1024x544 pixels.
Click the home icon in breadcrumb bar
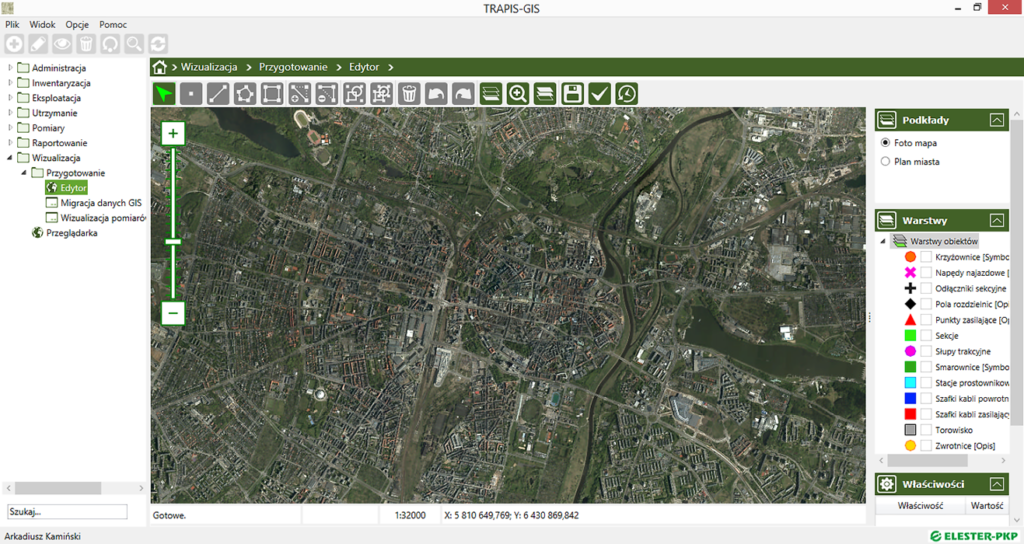(160, 67)
